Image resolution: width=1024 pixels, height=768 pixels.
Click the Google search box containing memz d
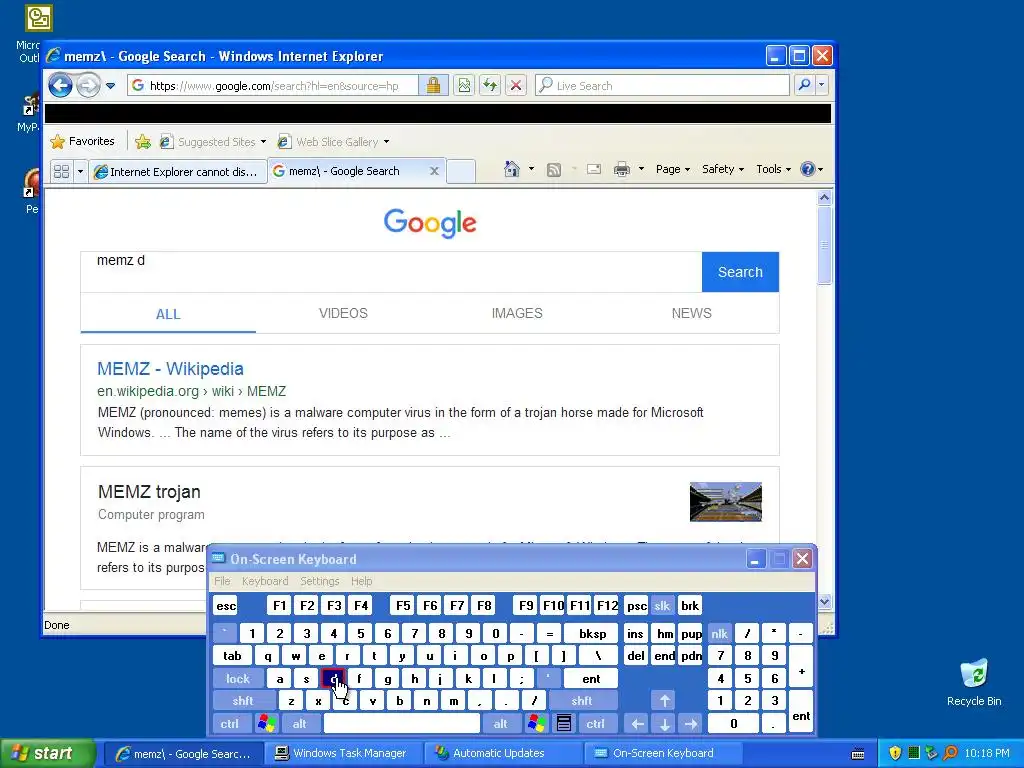[391, 272]
